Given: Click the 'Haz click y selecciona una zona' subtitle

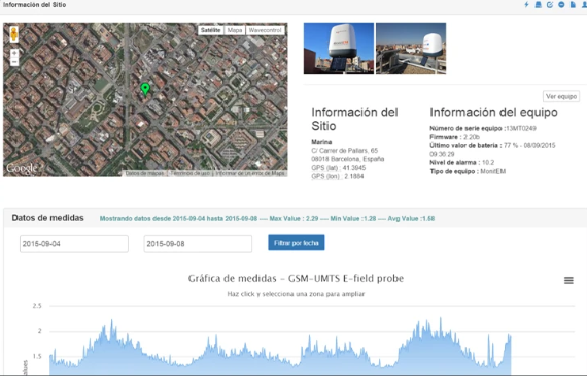Looking at the screenshot, I should click(x=296, y=294).
